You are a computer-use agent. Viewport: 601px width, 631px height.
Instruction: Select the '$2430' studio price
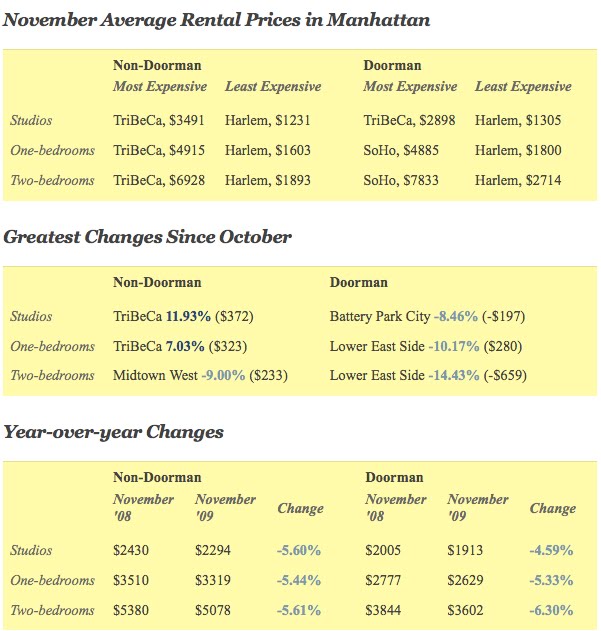coord(133,551)
